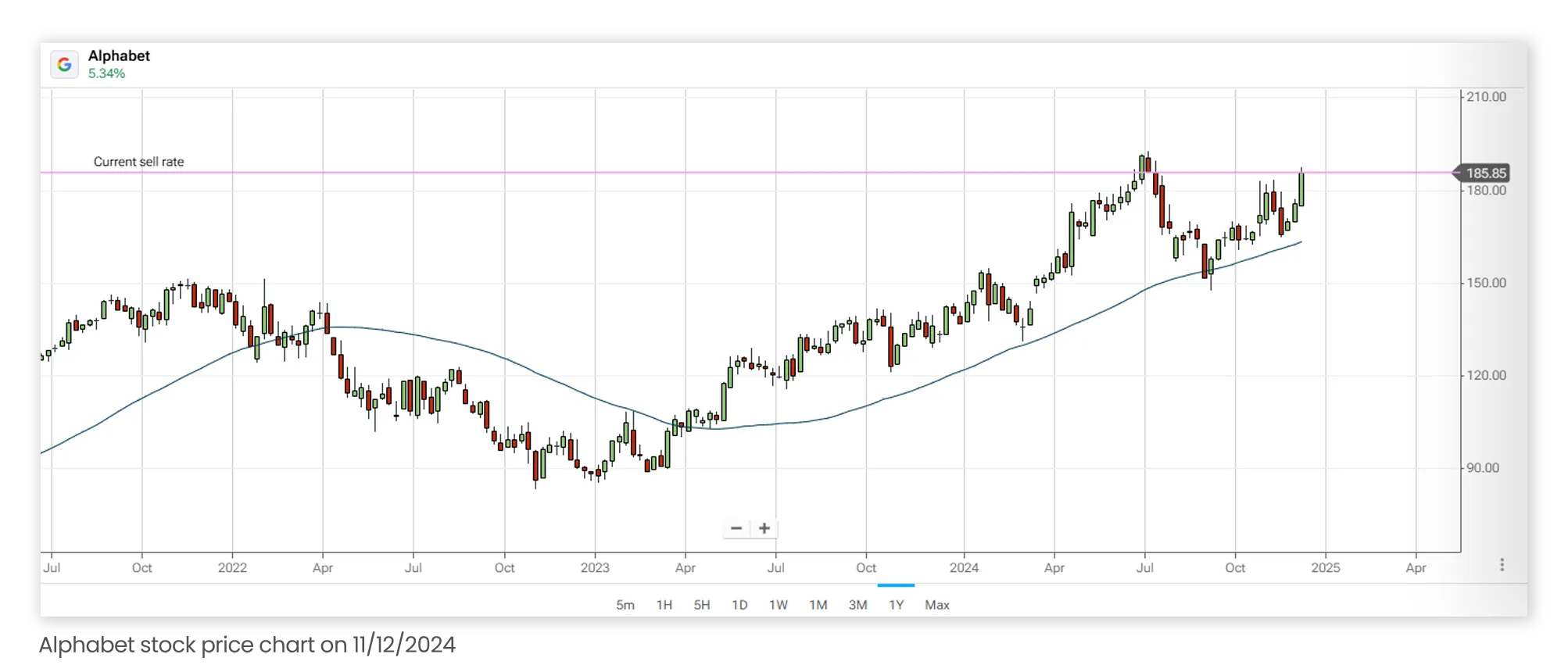
Task: Click the 90.00 price axis label
Action: 1483,468
